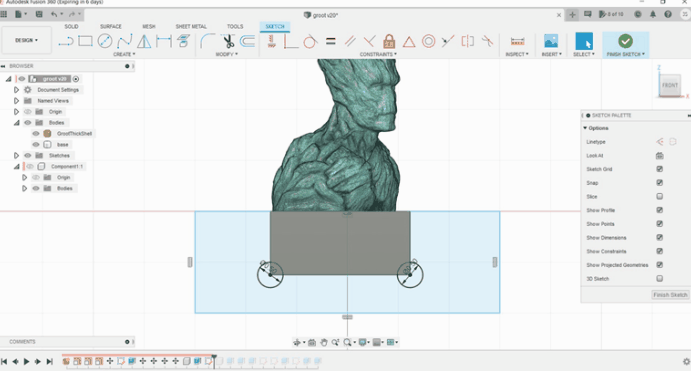Pick the Trim scissors tool
Viewport: 691px width, 371px height.
point(228,41)
